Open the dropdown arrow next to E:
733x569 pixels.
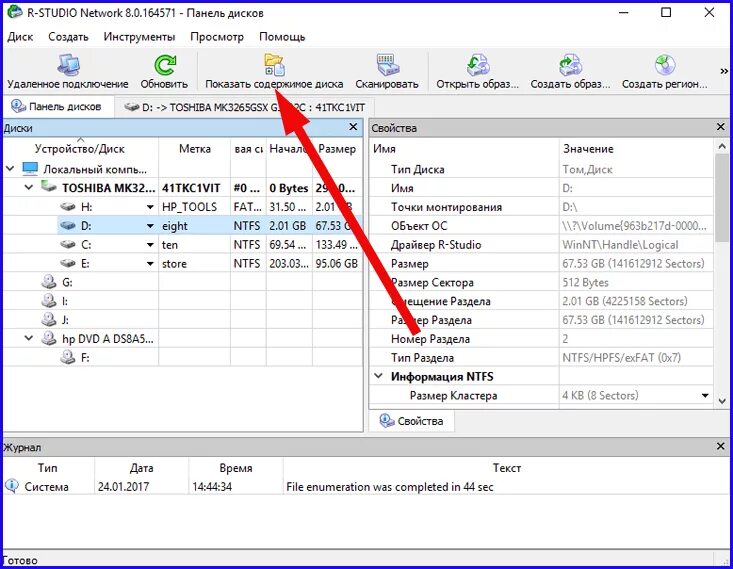[150, 264]
